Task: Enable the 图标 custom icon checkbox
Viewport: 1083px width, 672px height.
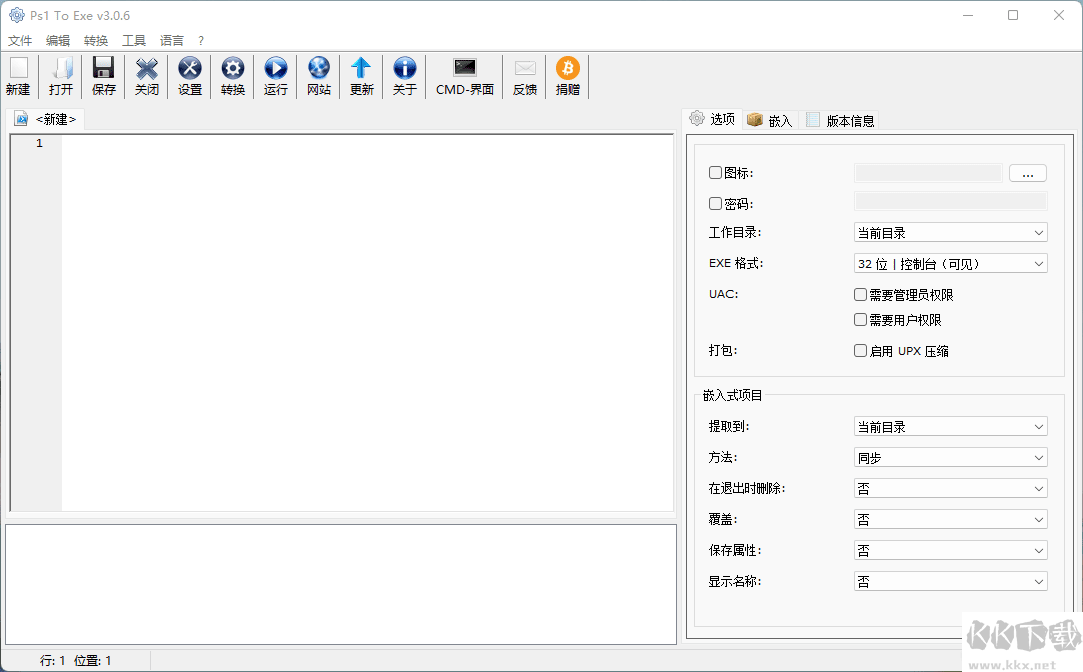Action: tap(715, 172)
